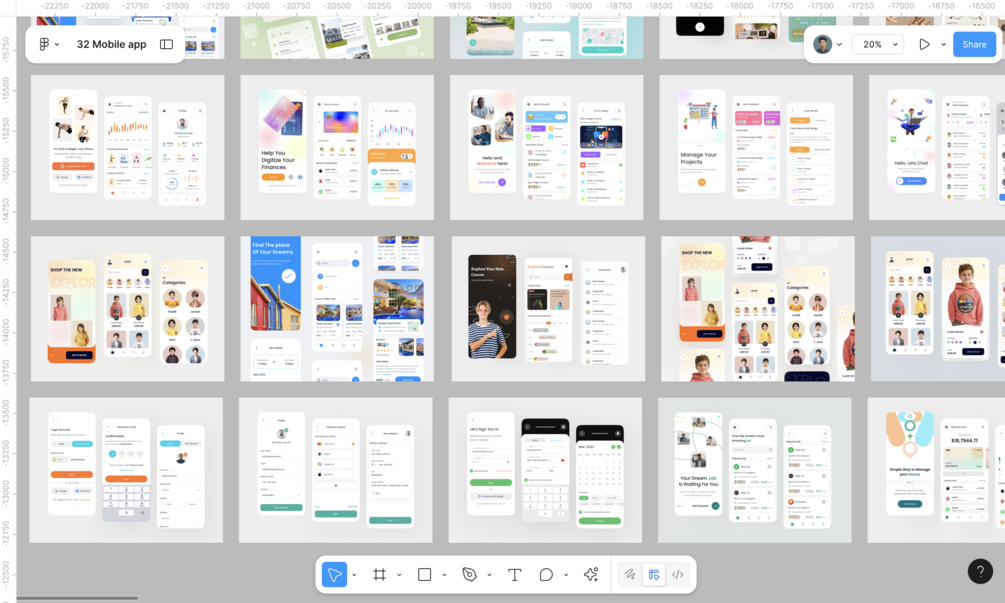
Task: Select the Text tool
Action: pos(514,574)
